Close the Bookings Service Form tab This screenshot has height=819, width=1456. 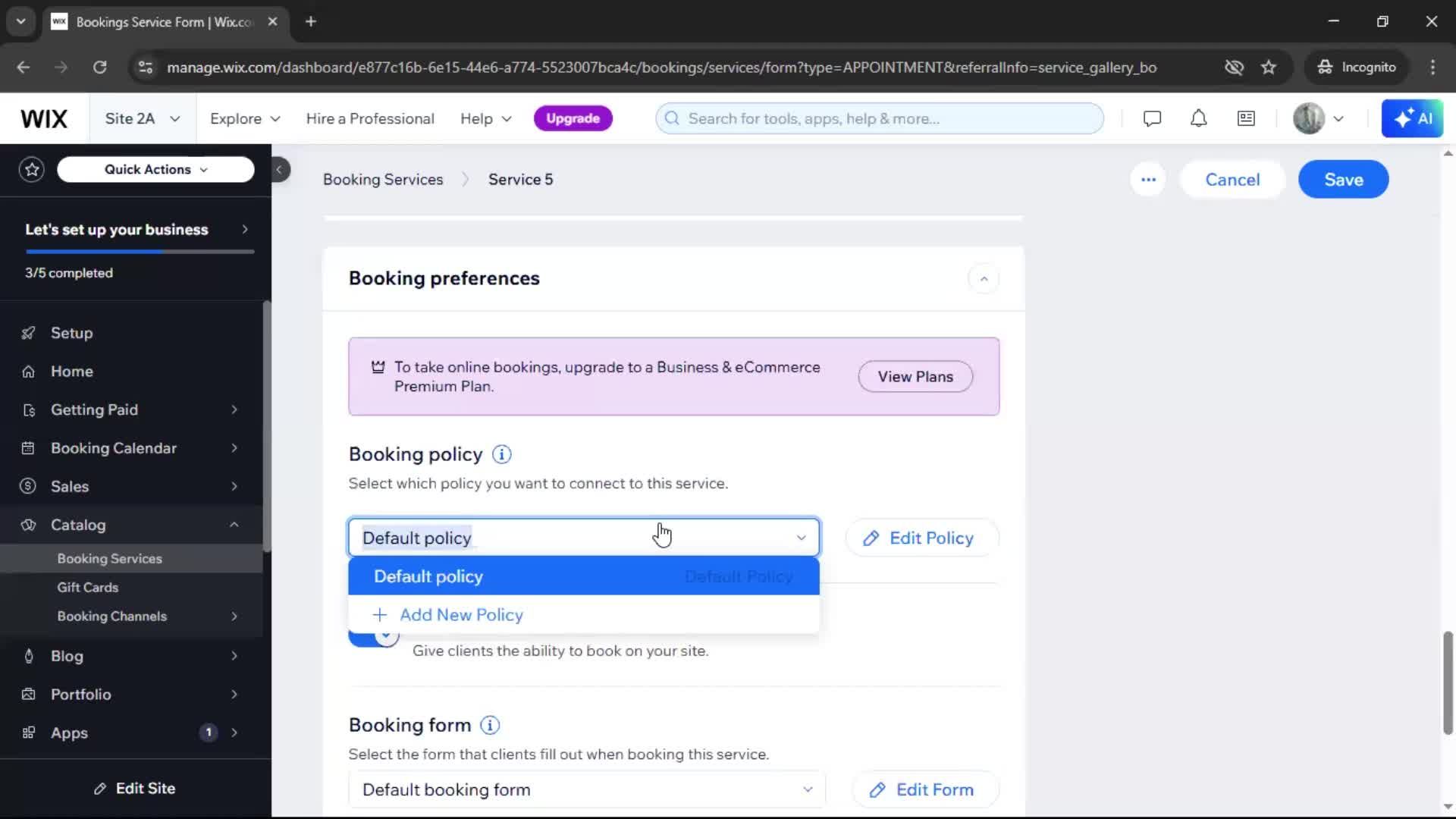(x=272, y=22)
